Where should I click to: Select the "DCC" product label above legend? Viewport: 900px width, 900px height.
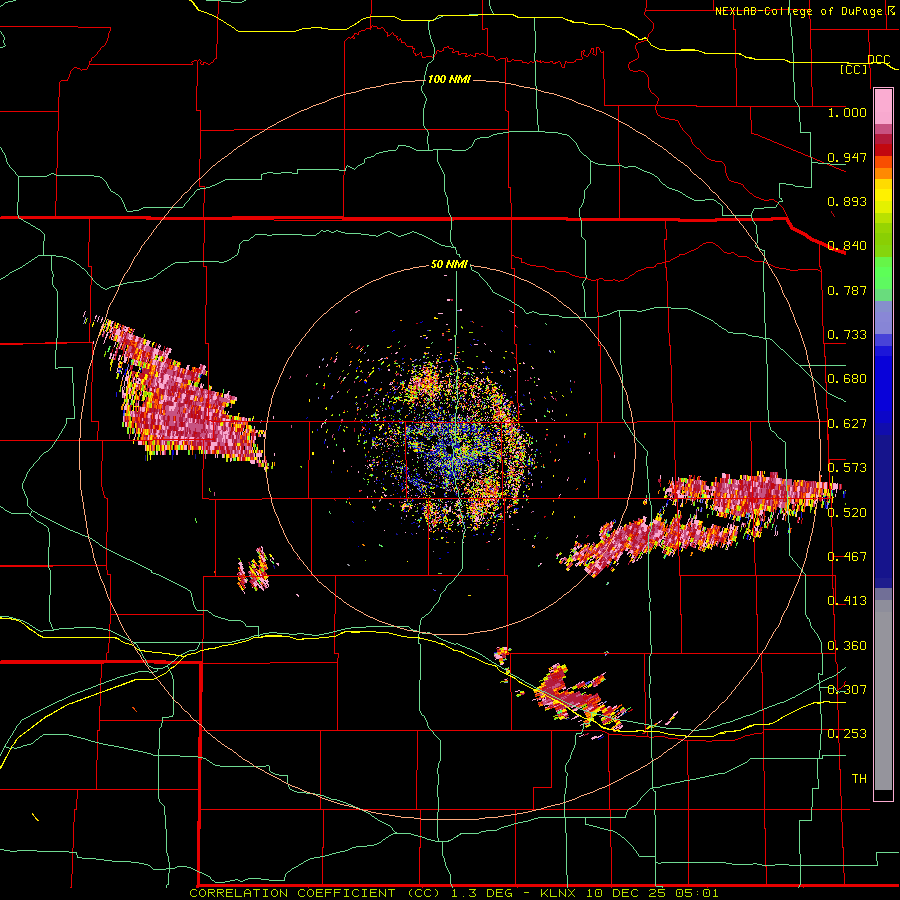coord(878,60)
